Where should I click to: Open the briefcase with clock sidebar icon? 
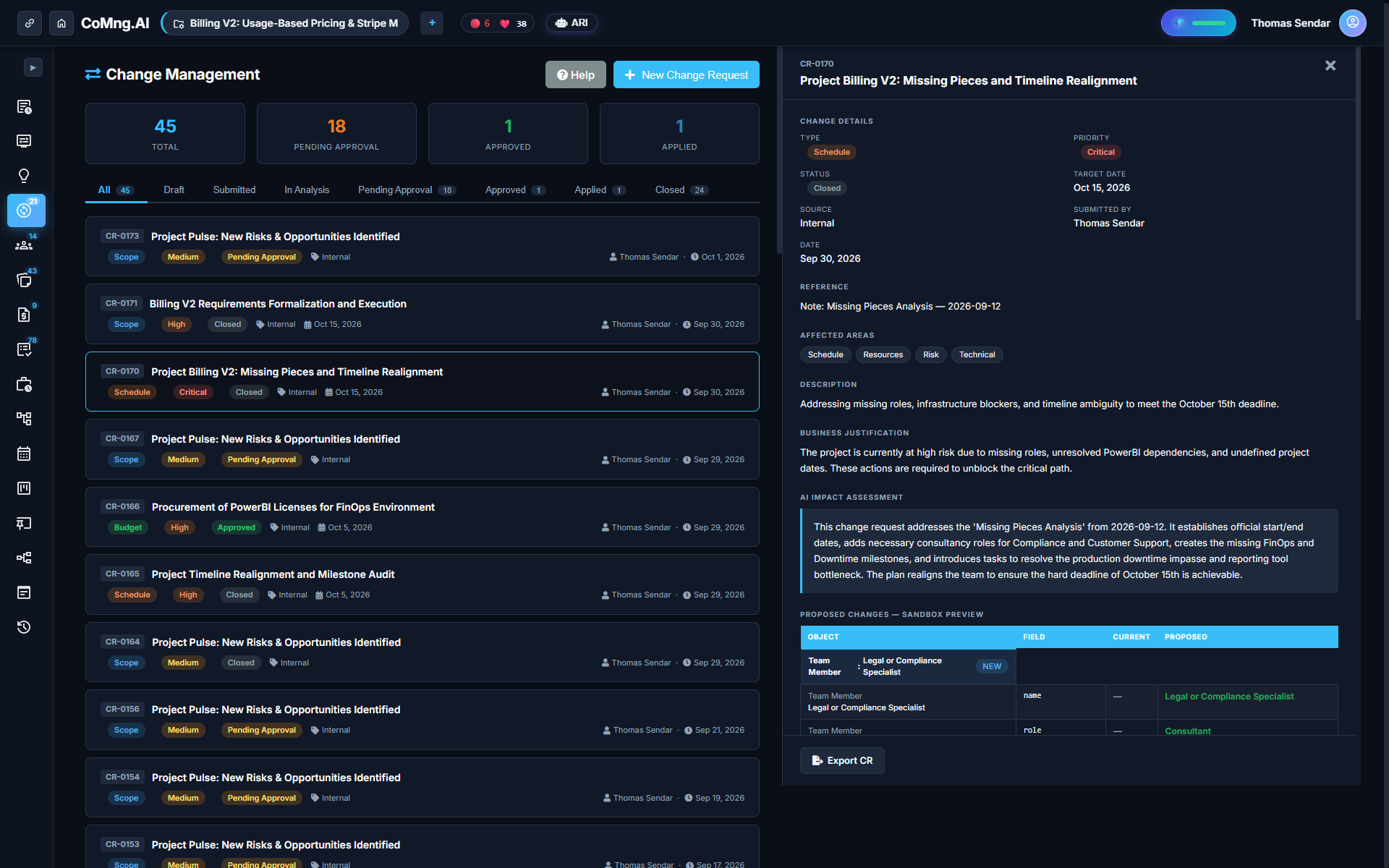tap(24, 384)
